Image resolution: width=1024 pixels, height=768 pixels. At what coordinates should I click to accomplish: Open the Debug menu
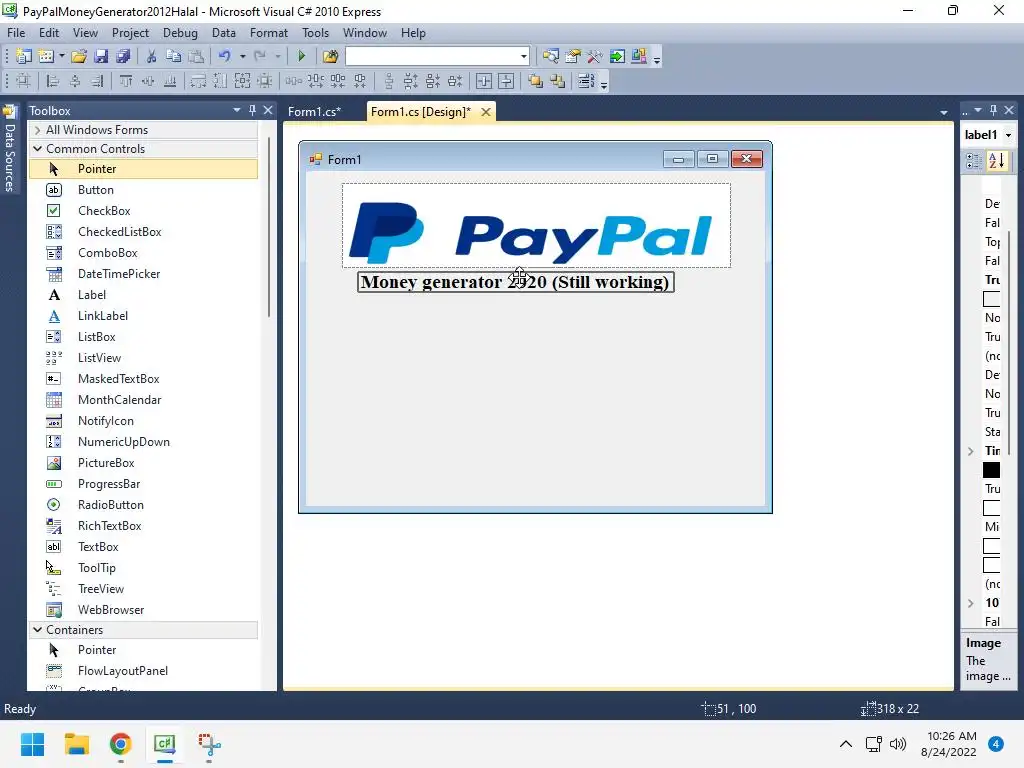tap(180, 33)
